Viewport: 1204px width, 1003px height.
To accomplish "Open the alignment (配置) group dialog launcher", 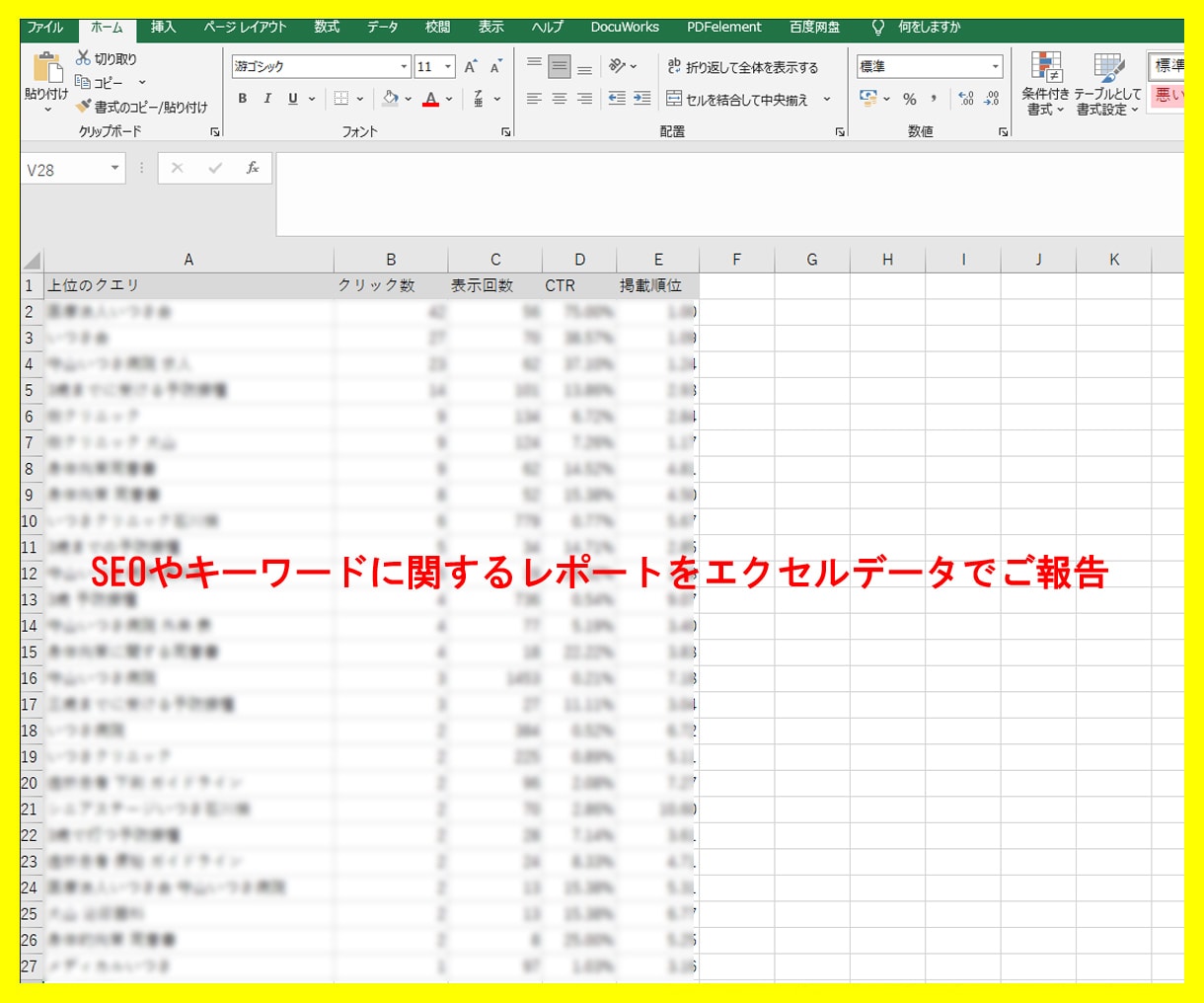I will (840, 131).
